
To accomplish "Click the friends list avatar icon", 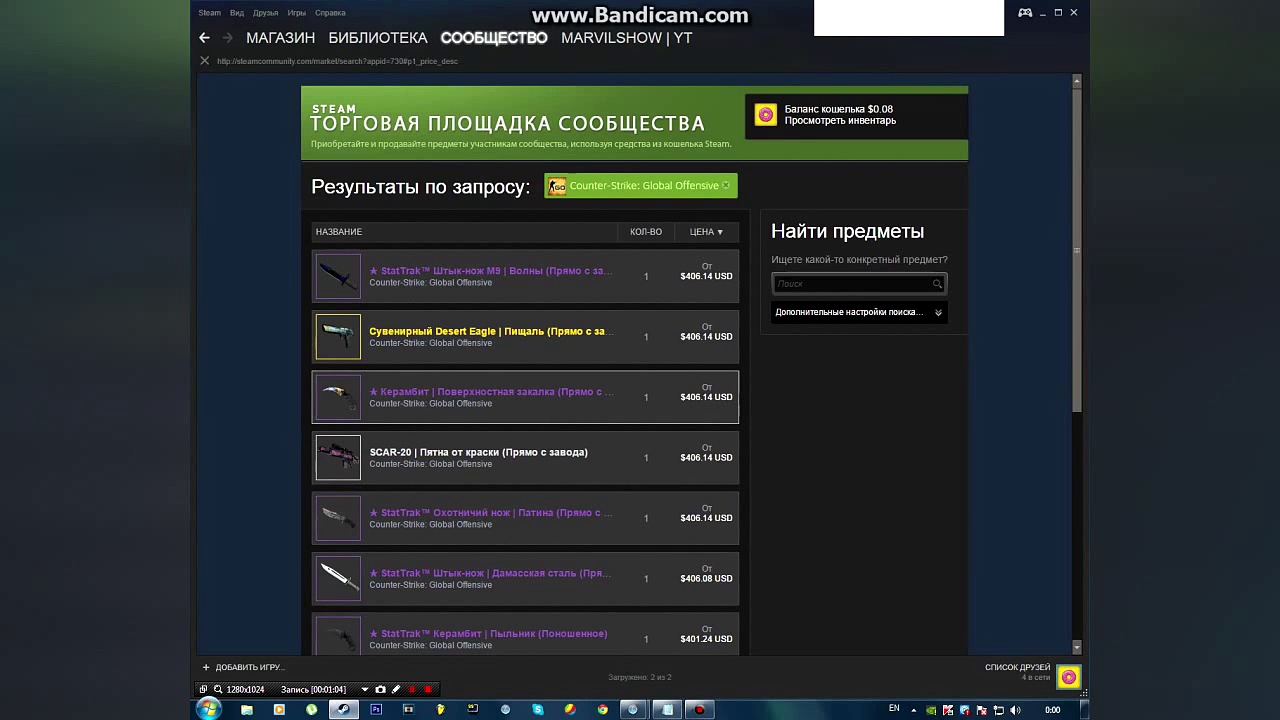I will tap(1069, 677).
